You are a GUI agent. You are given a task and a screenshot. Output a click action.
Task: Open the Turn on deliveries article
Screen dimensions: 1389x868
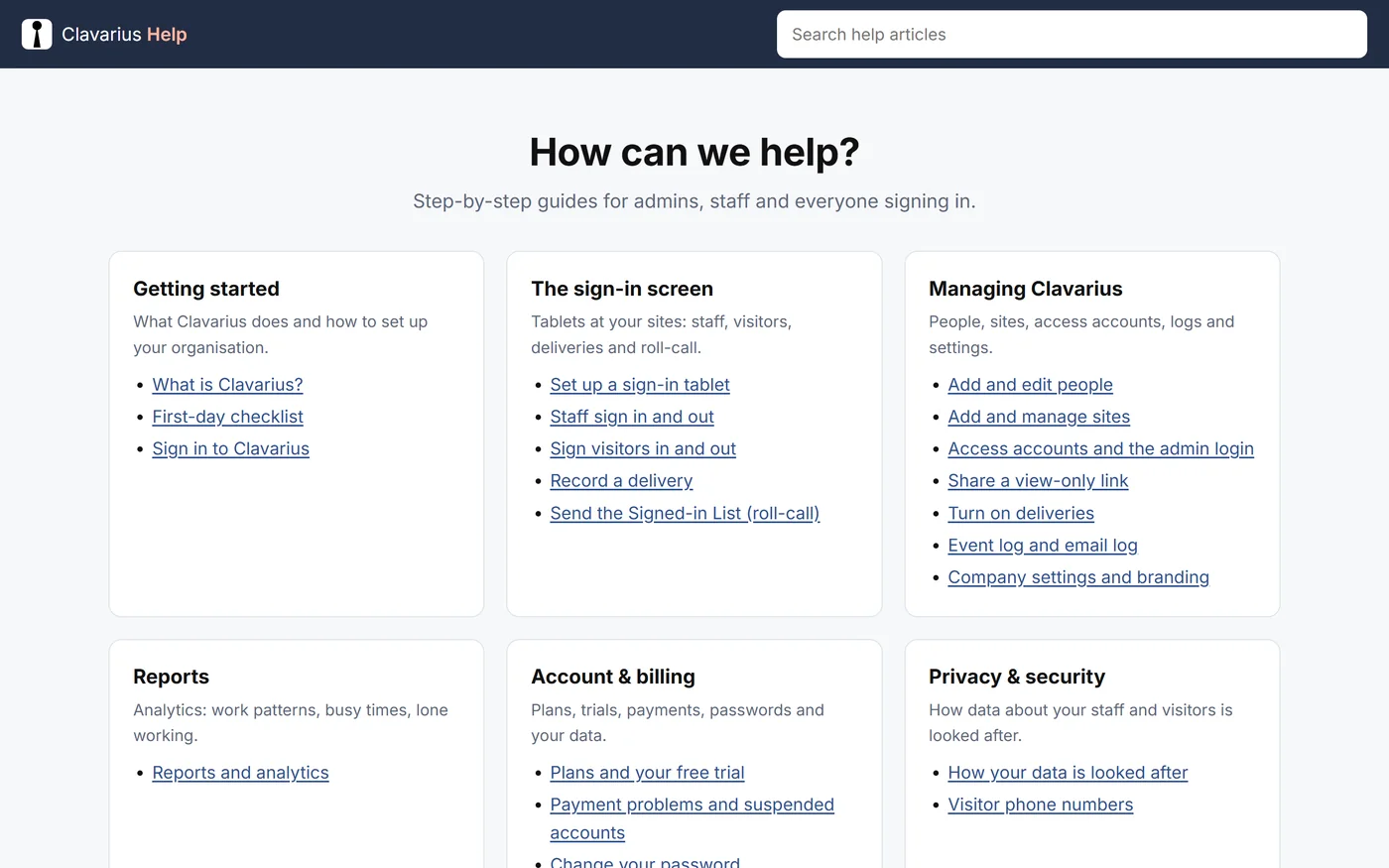pos(1021,513)
